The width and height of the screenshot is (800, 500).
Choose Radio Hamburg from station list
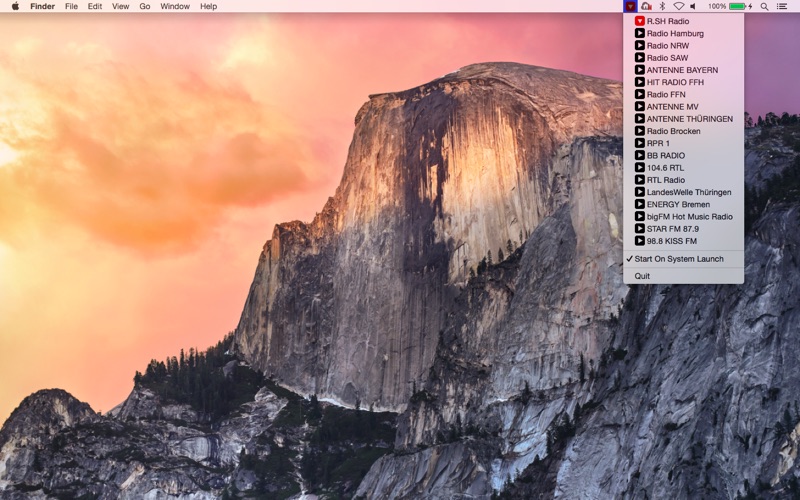[x=675, y=33]
